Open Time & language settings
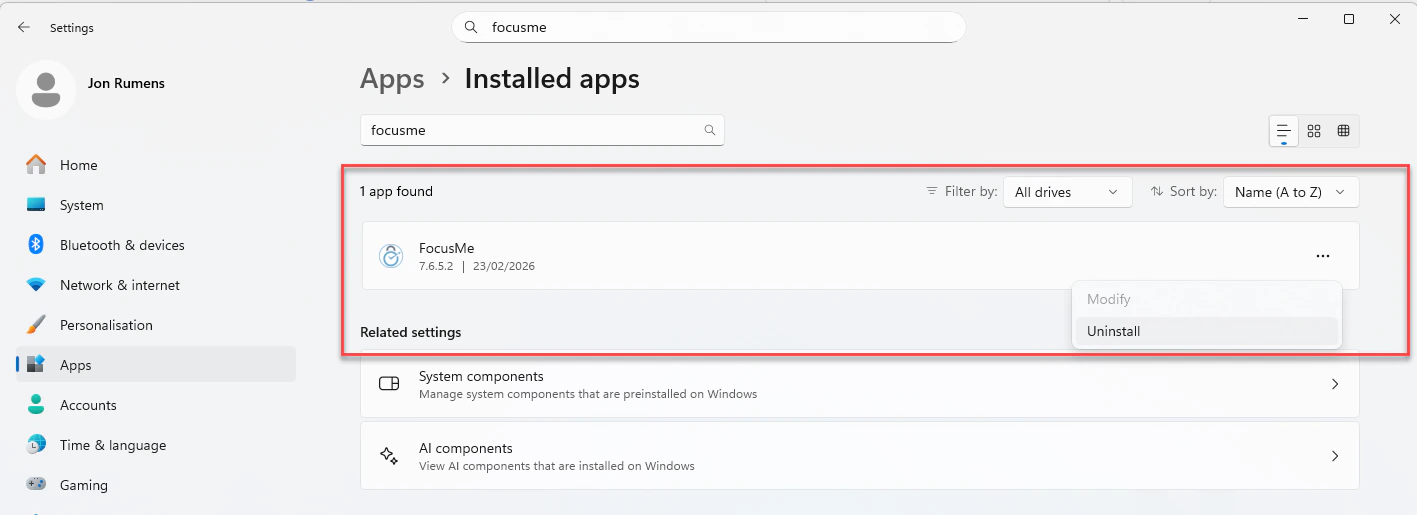 (x=156, y=445)
